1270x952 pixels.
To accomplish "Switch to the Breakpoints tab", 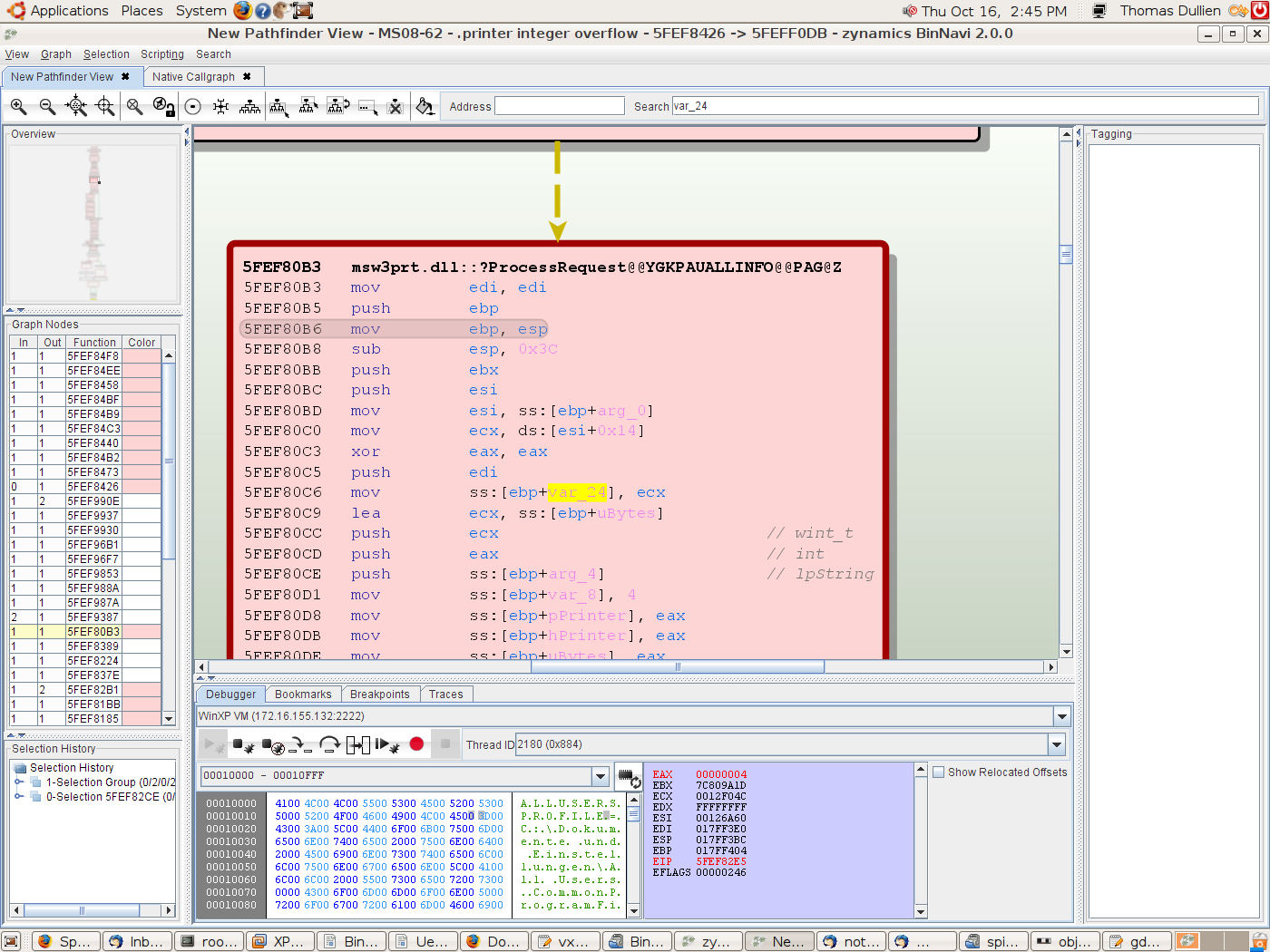I will pyautogui.click(x=379, y=695).
